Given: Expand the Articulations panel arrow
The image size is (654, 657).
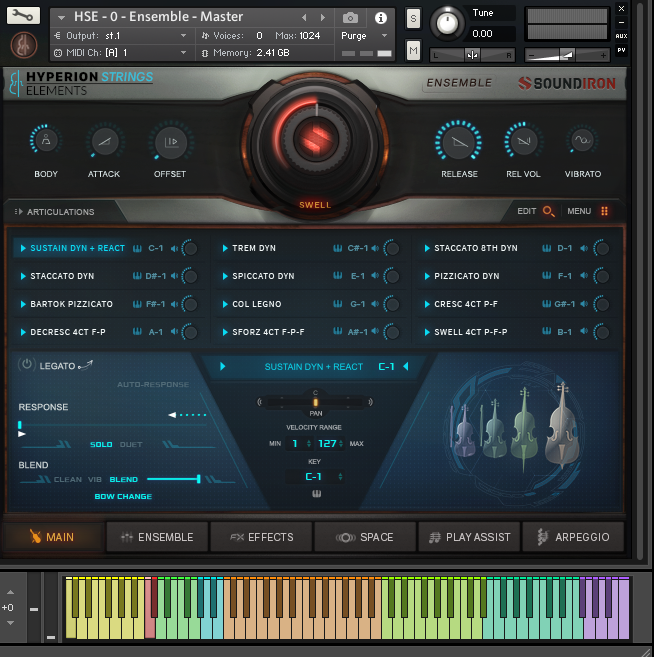Looking at the screenshot, I should [17, 212].
